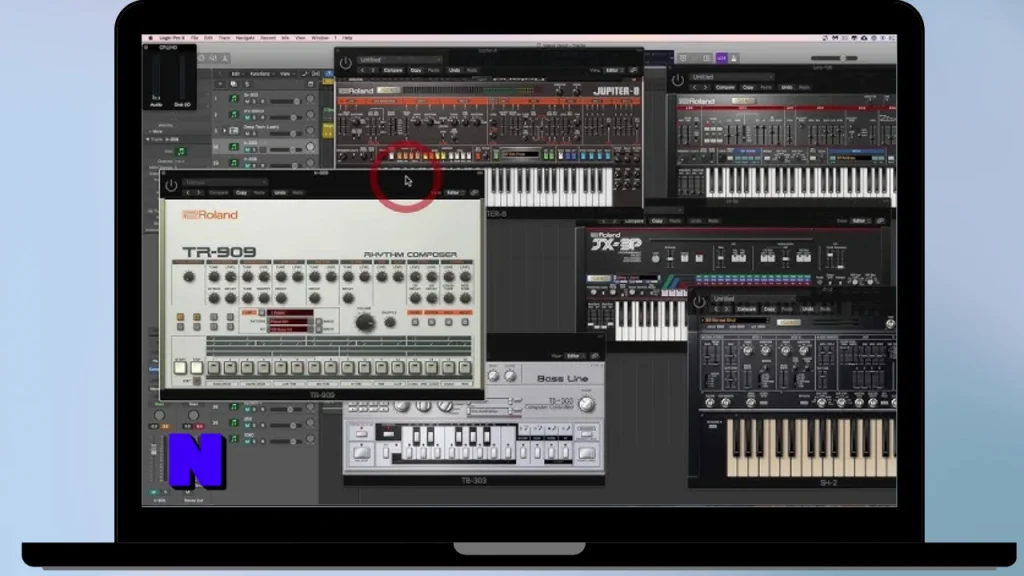Image resolution: width=1024 pixels, height=576 pixels.
Task: Select previous preset arrow in Jupiter-8 window
Action: [x=362, y=70]
